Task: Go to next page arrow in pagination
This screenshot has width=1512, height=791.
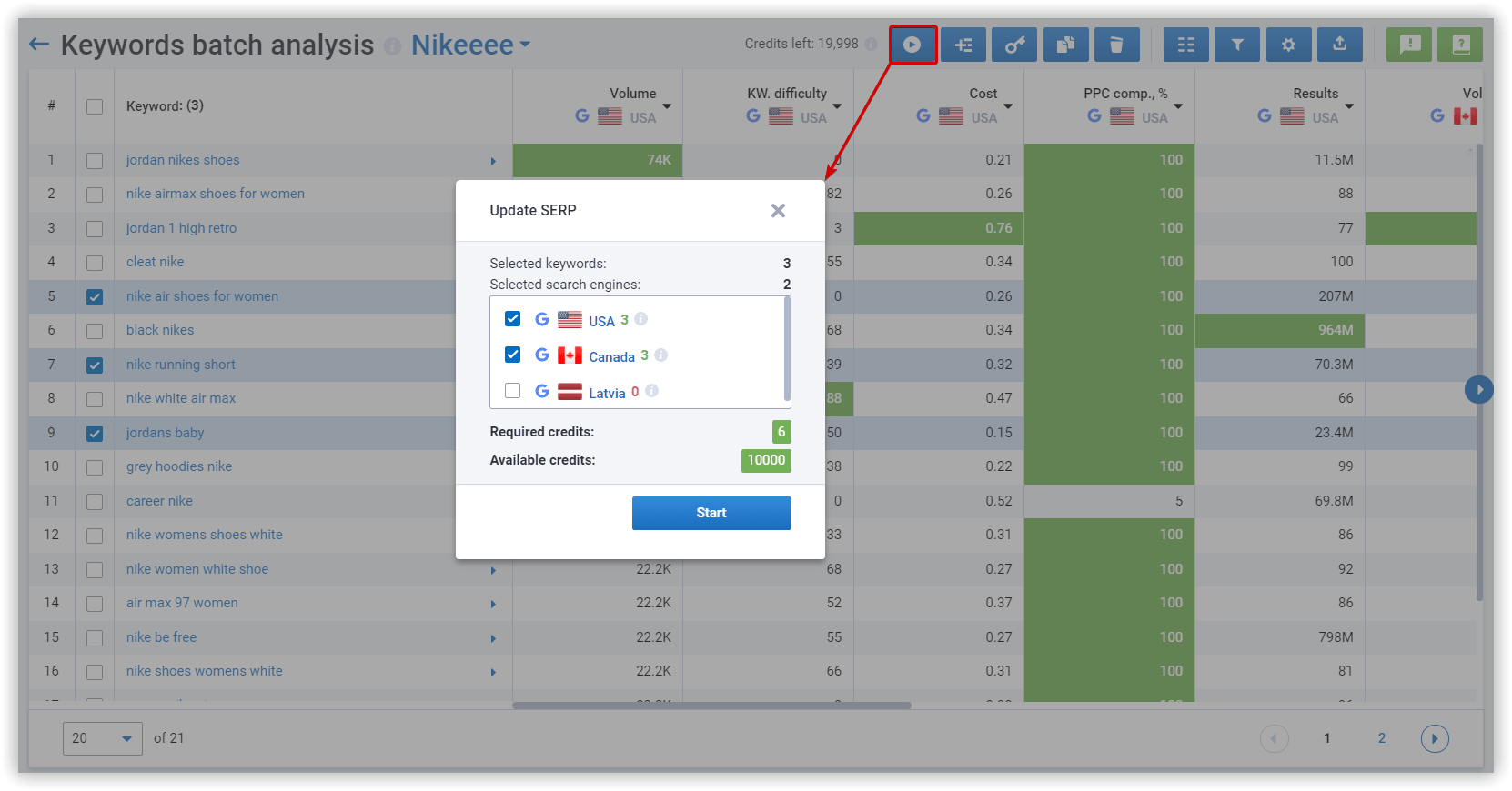Action: pyautogui.click(x=1435, y=738)
